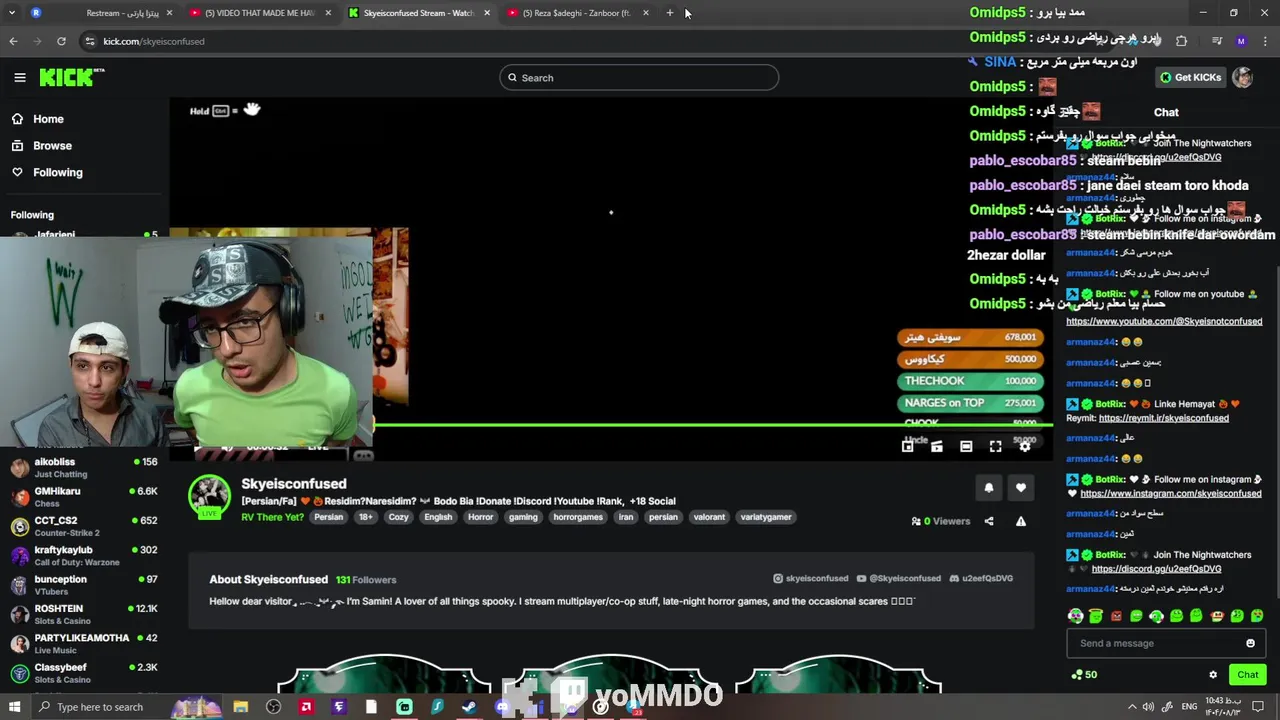Insert the last quick emote in chat
This screenshot has height=720, width=1280.
[x=1257, y=616]
